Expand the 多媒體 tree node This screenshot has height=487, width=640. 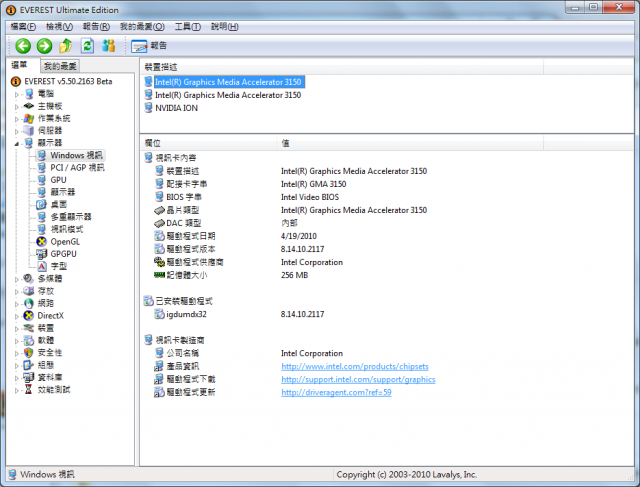pos(17,279)
